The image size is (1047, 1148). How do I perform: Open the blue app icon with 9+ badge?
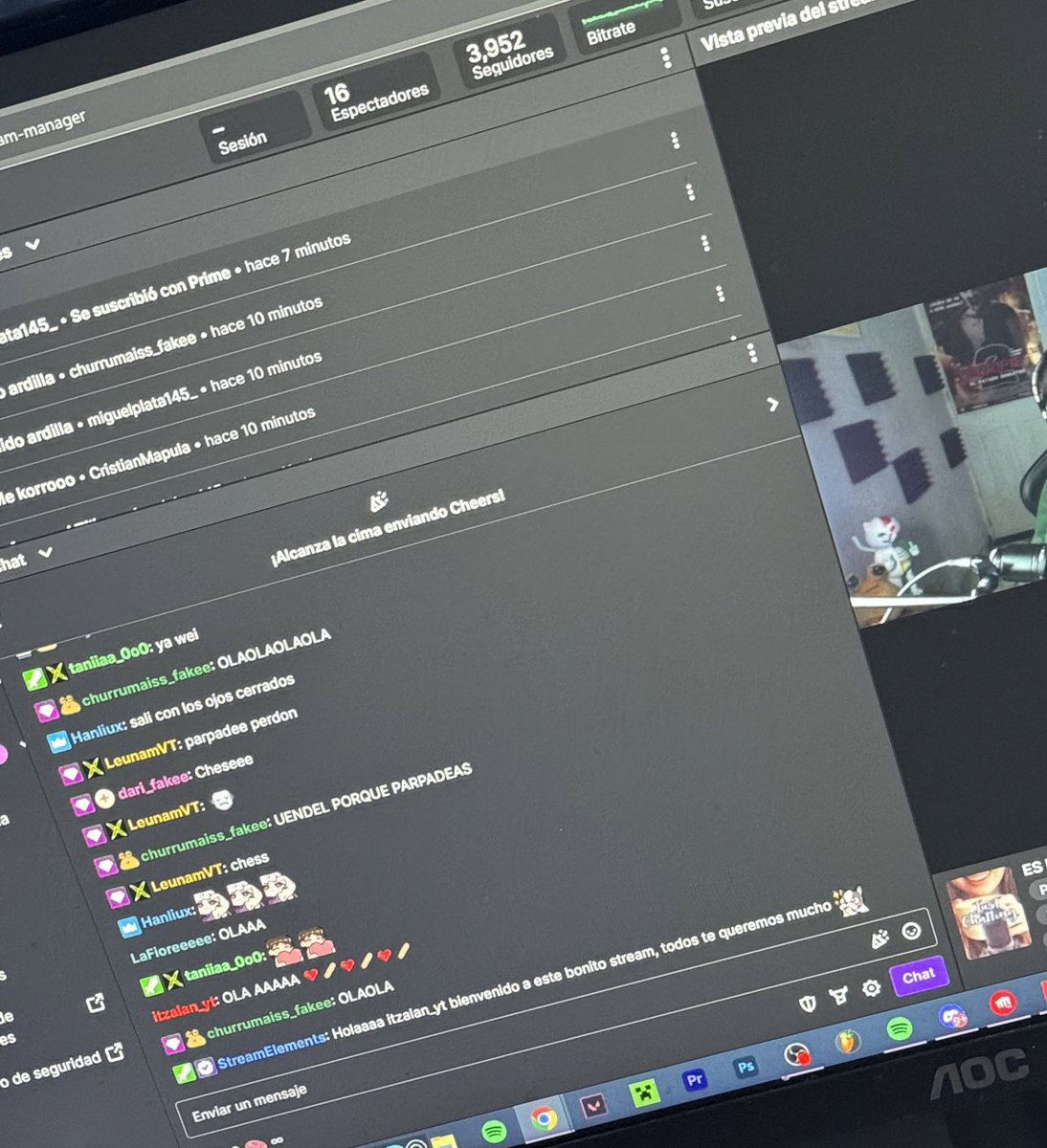(x=951, y=1017)
